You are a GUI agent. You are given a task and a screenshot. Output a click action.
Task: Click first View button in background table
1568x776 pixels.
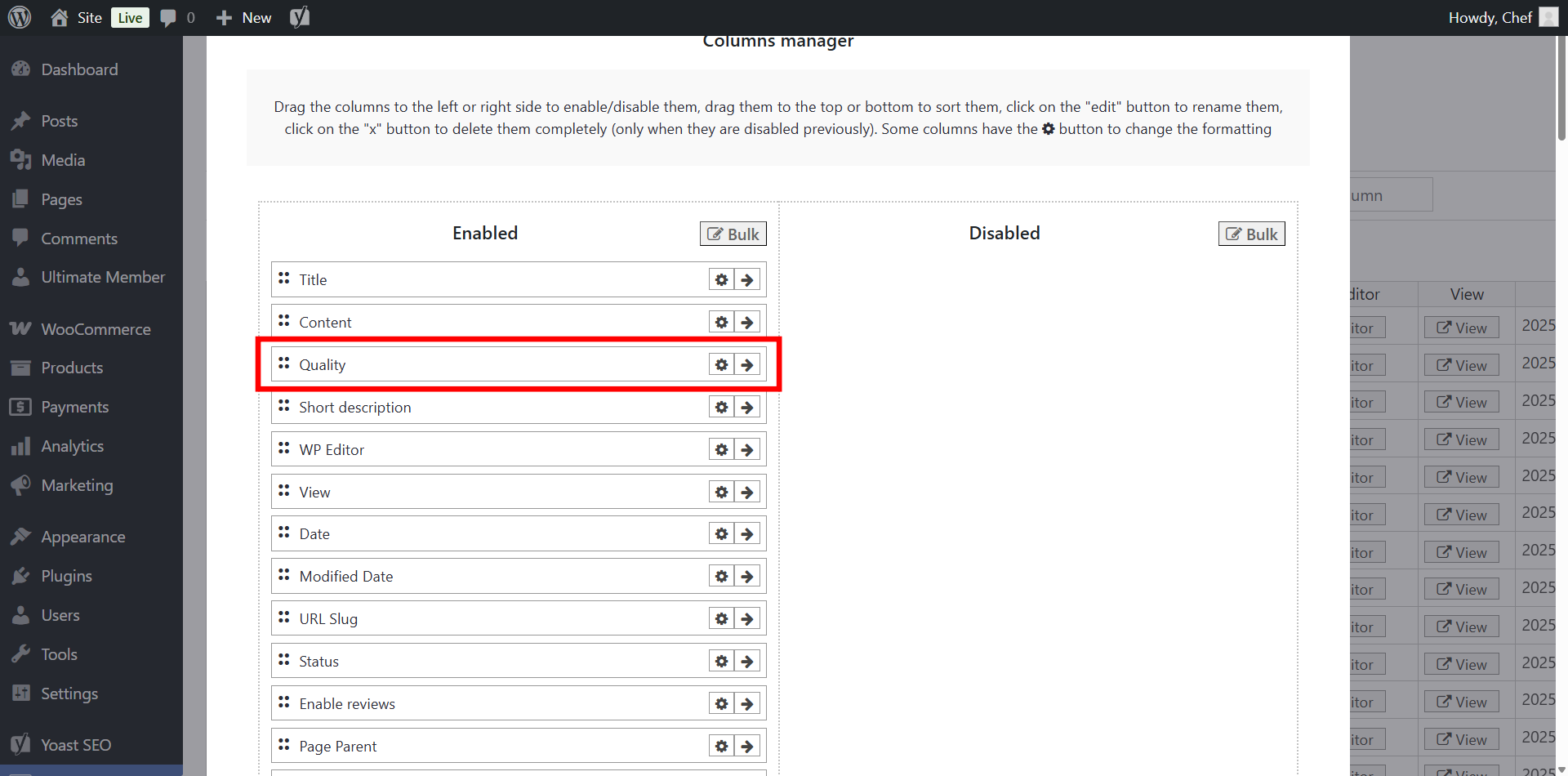tap(1462, 328)
